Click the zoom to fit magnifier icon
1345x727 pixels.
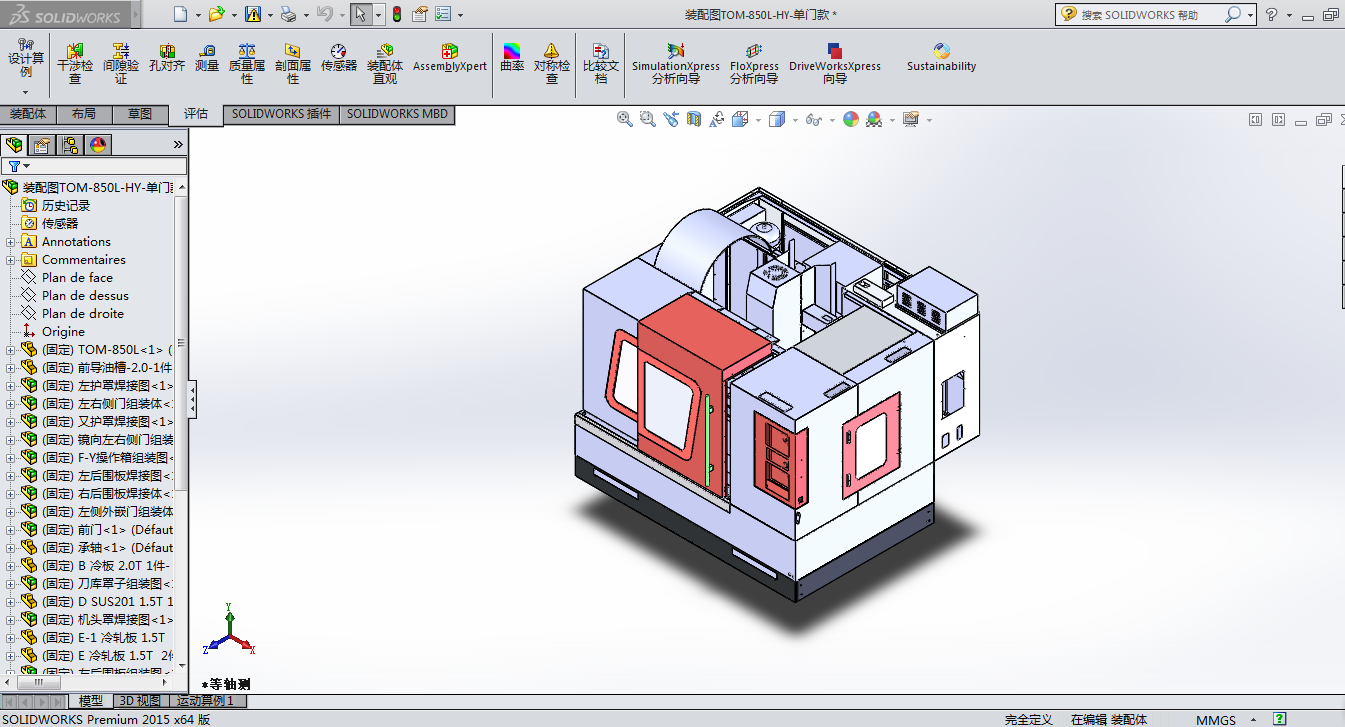[x=625, y=119]
